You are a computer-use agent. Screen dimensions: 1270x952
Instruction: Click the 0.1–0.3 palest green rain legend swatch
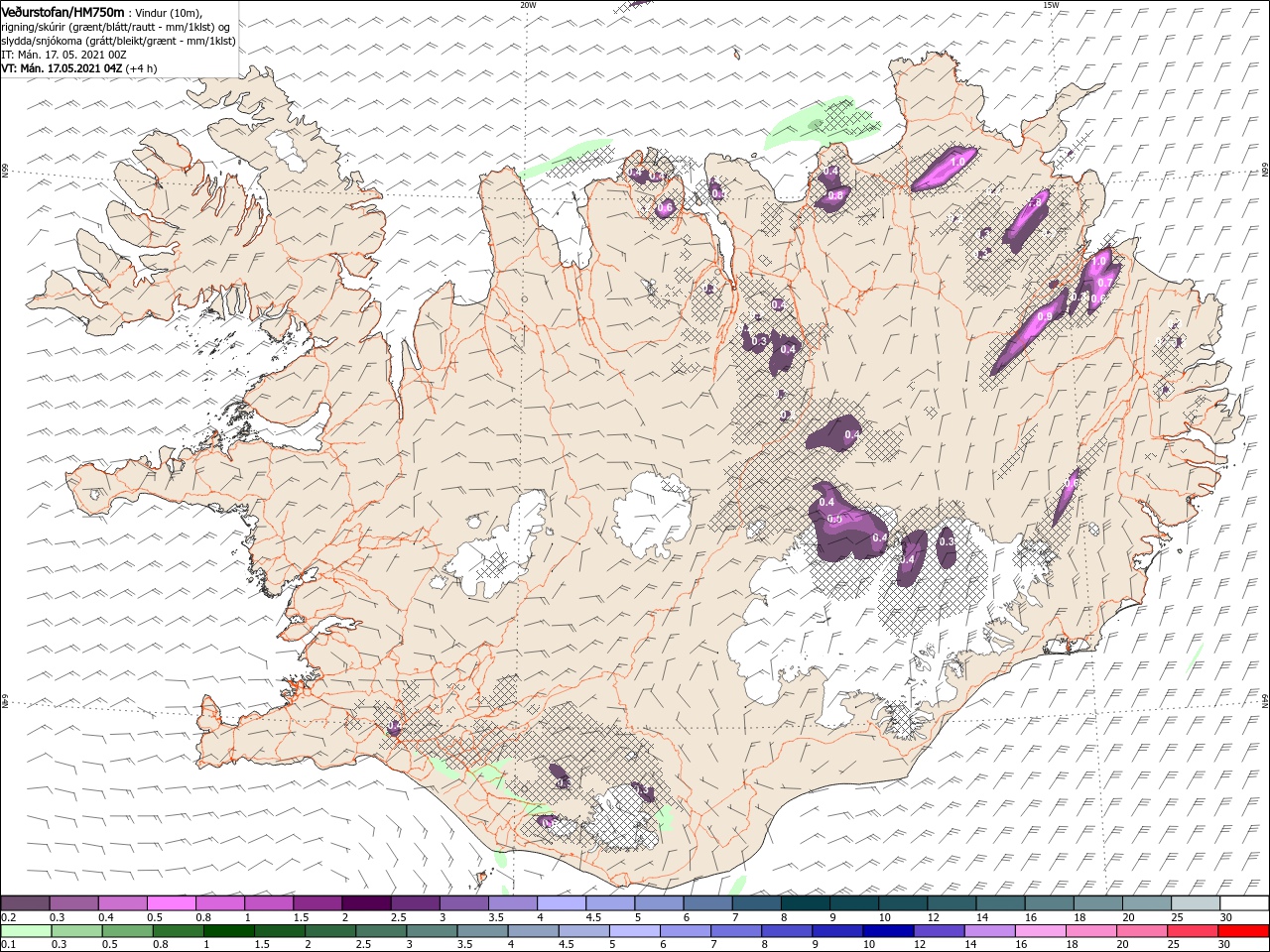[26, 931]
